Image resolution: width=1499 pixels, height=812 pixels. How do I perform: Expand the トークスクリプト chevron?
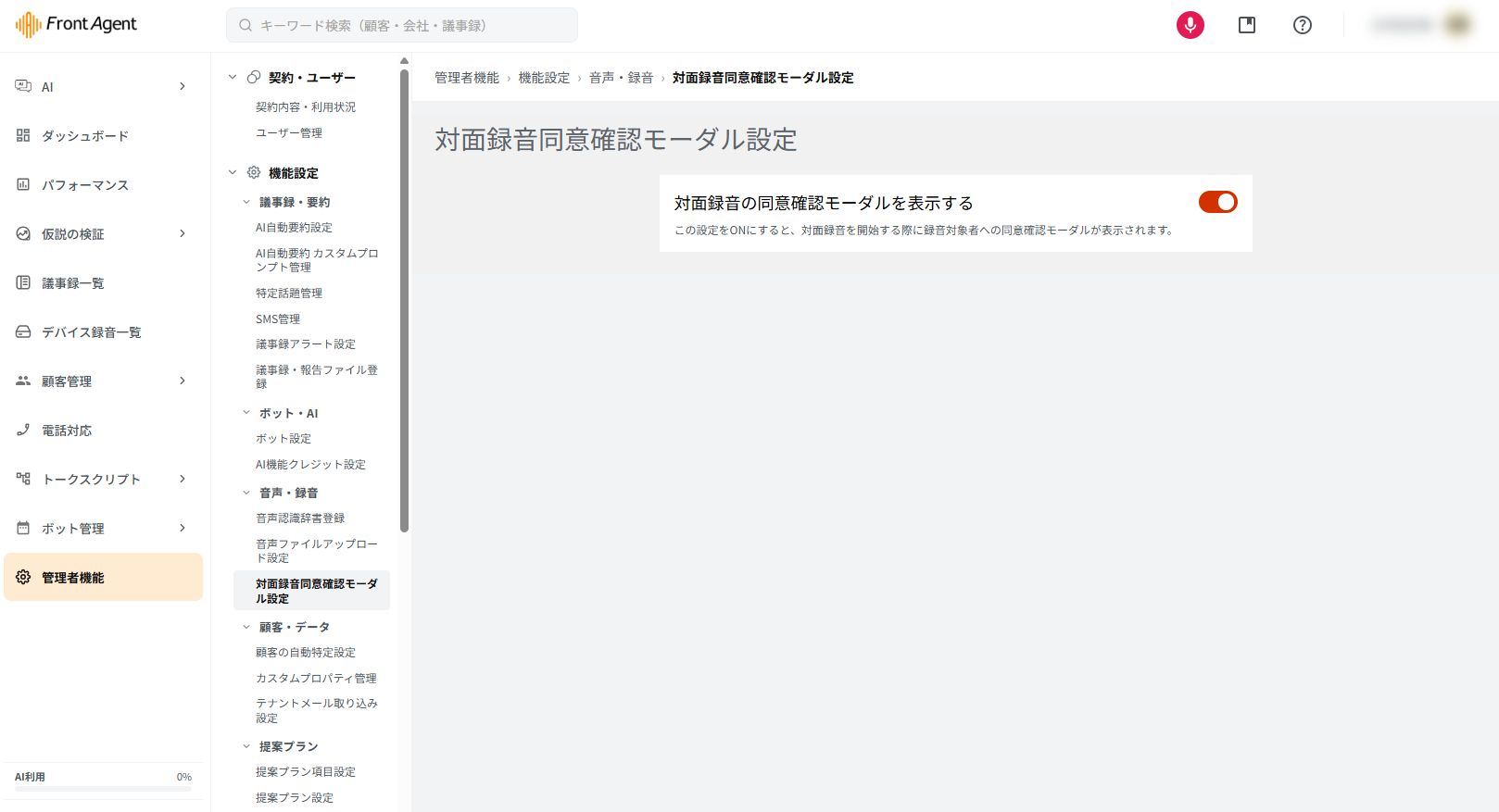point(183,479)
